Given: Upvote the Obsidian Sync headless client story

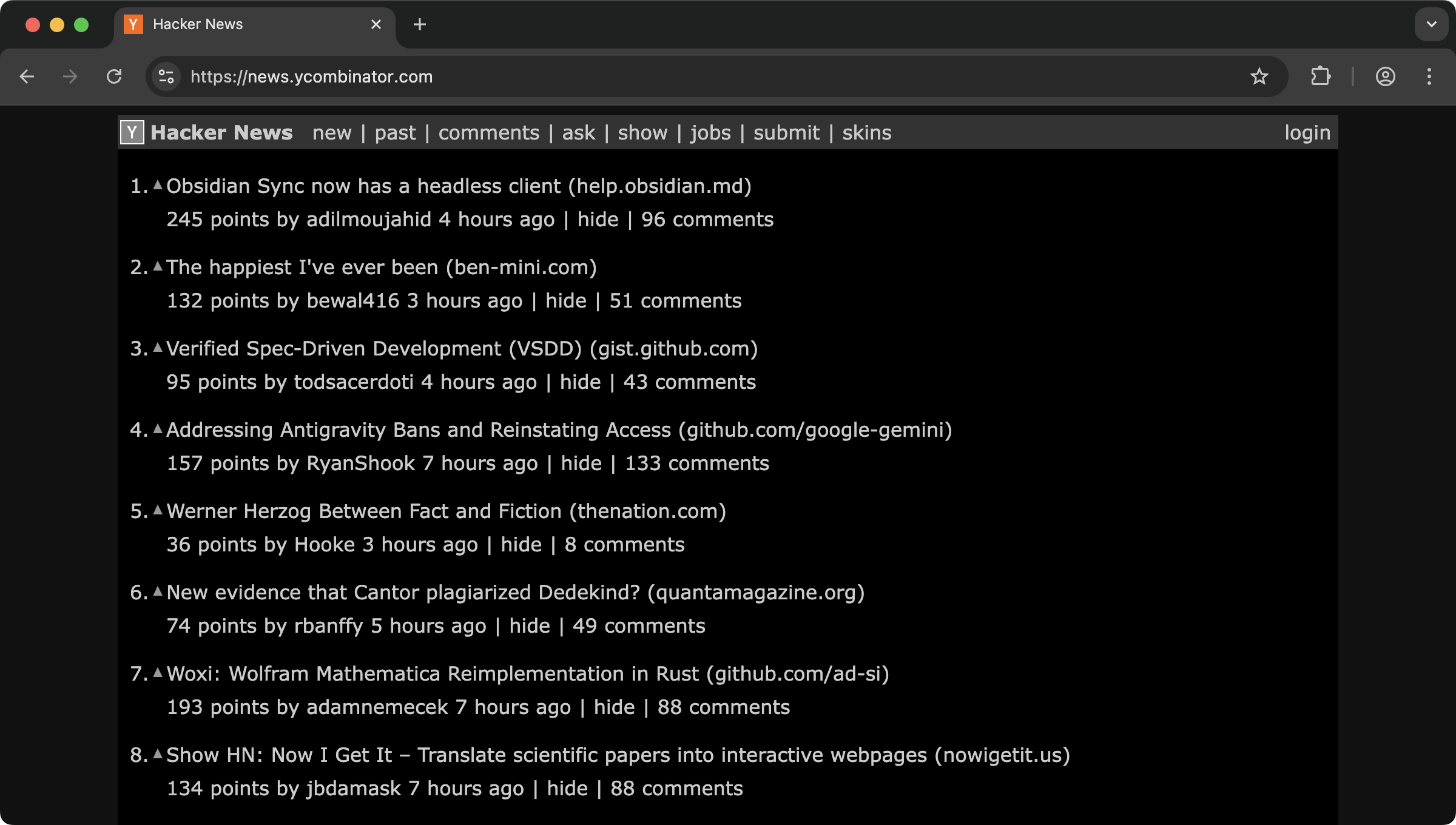Looking at the screenshot, I should coord(158,185).
